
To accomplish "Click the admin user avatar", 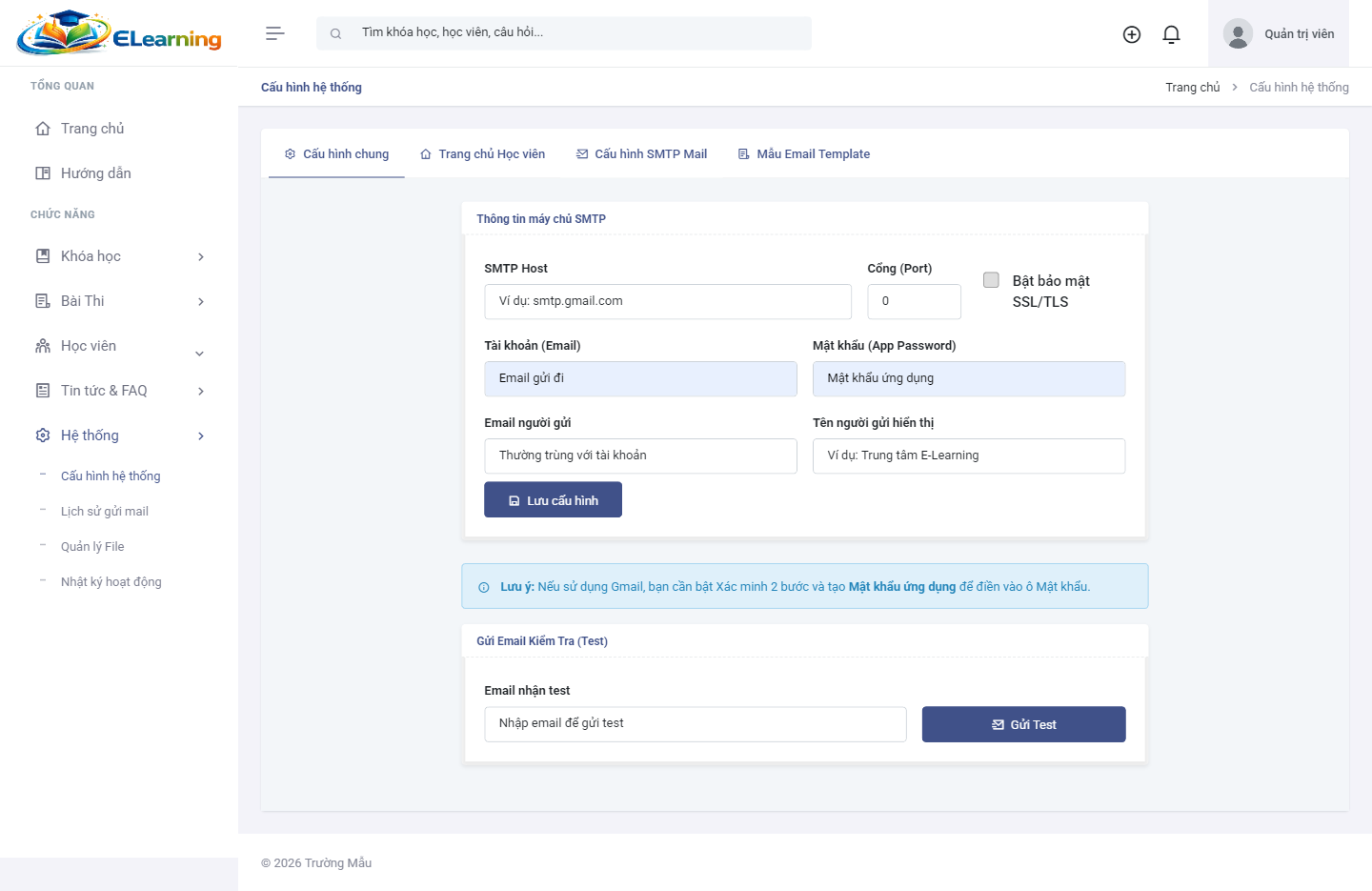I will [1238, 33].
